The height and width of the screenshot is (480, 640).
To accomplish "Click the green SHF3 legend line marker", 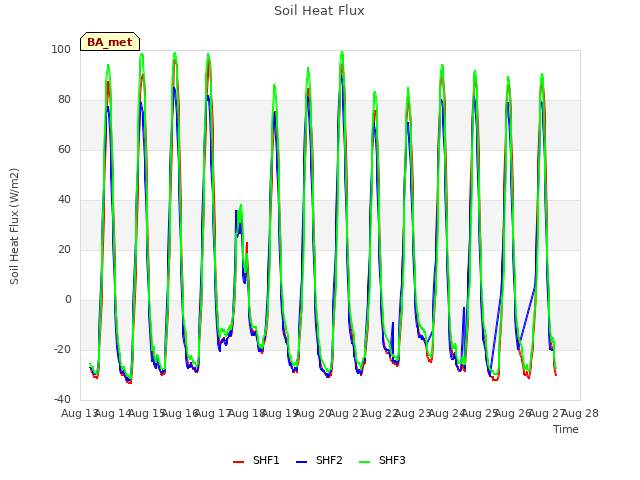I will click(364, 462).
